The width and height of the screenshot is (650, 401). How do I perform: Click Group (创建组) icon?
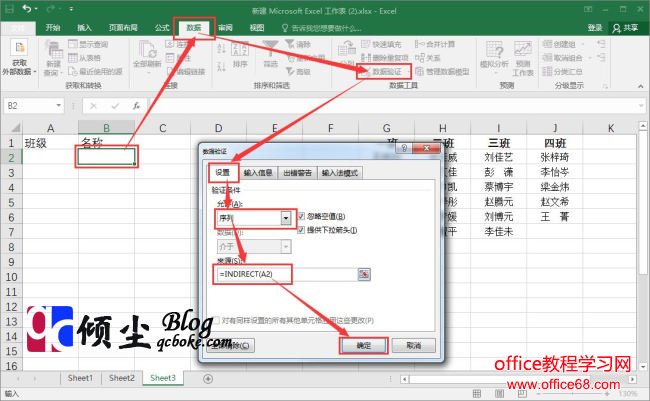coord(559,44)
